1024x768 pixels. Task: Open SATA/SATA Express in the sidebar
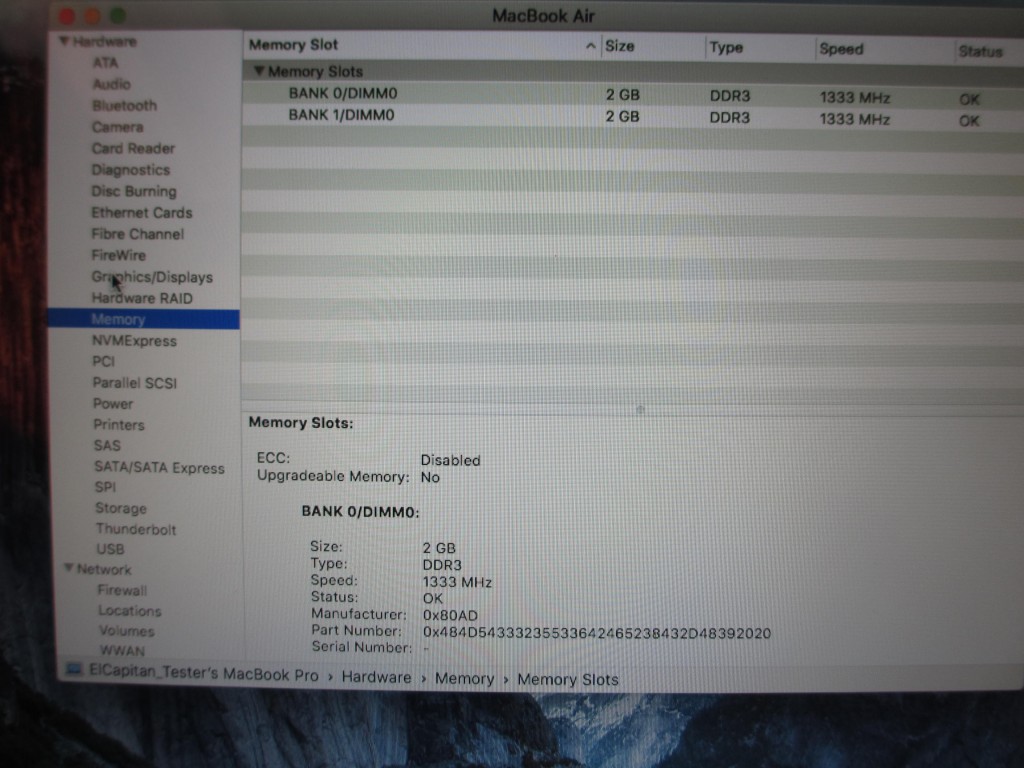[x=159, y=468]
